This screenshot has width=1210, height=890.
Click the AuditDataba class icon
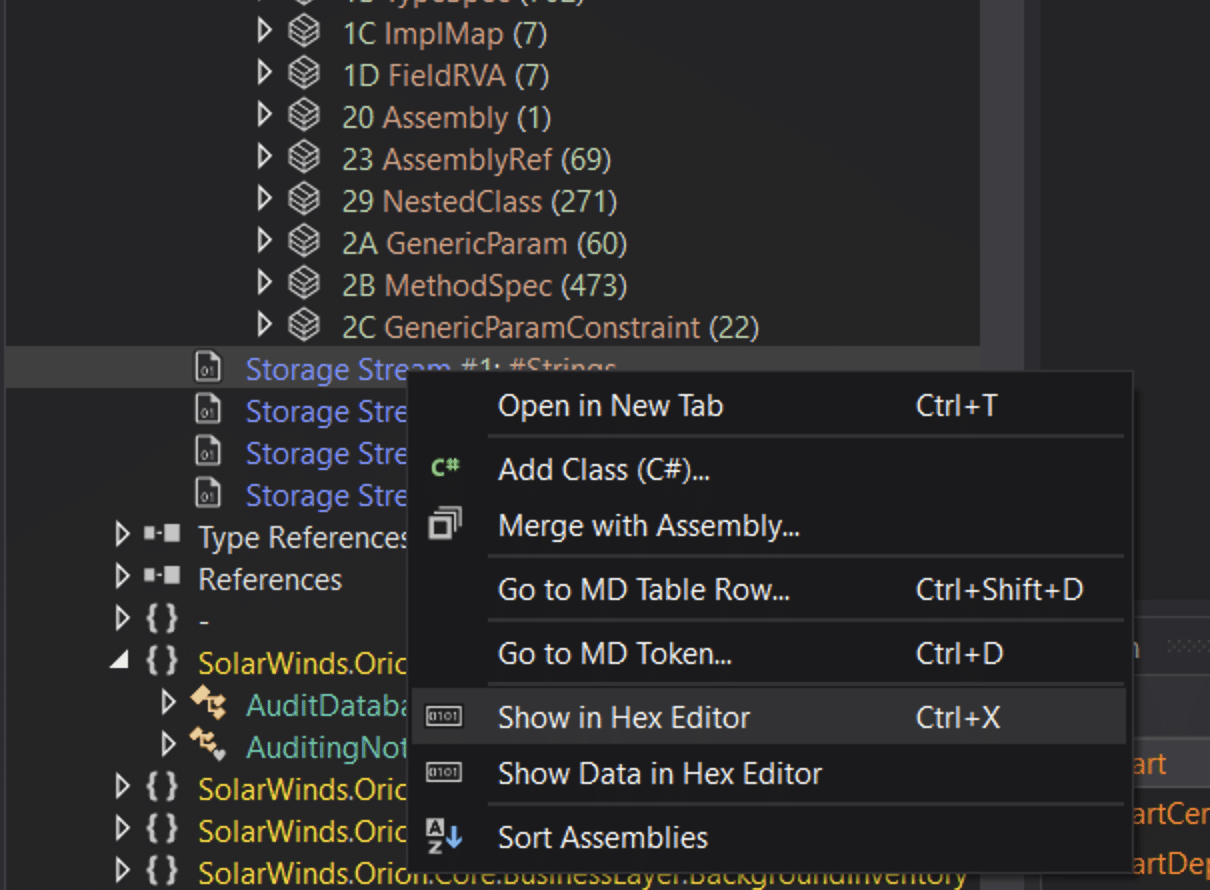tap(208, 704)
